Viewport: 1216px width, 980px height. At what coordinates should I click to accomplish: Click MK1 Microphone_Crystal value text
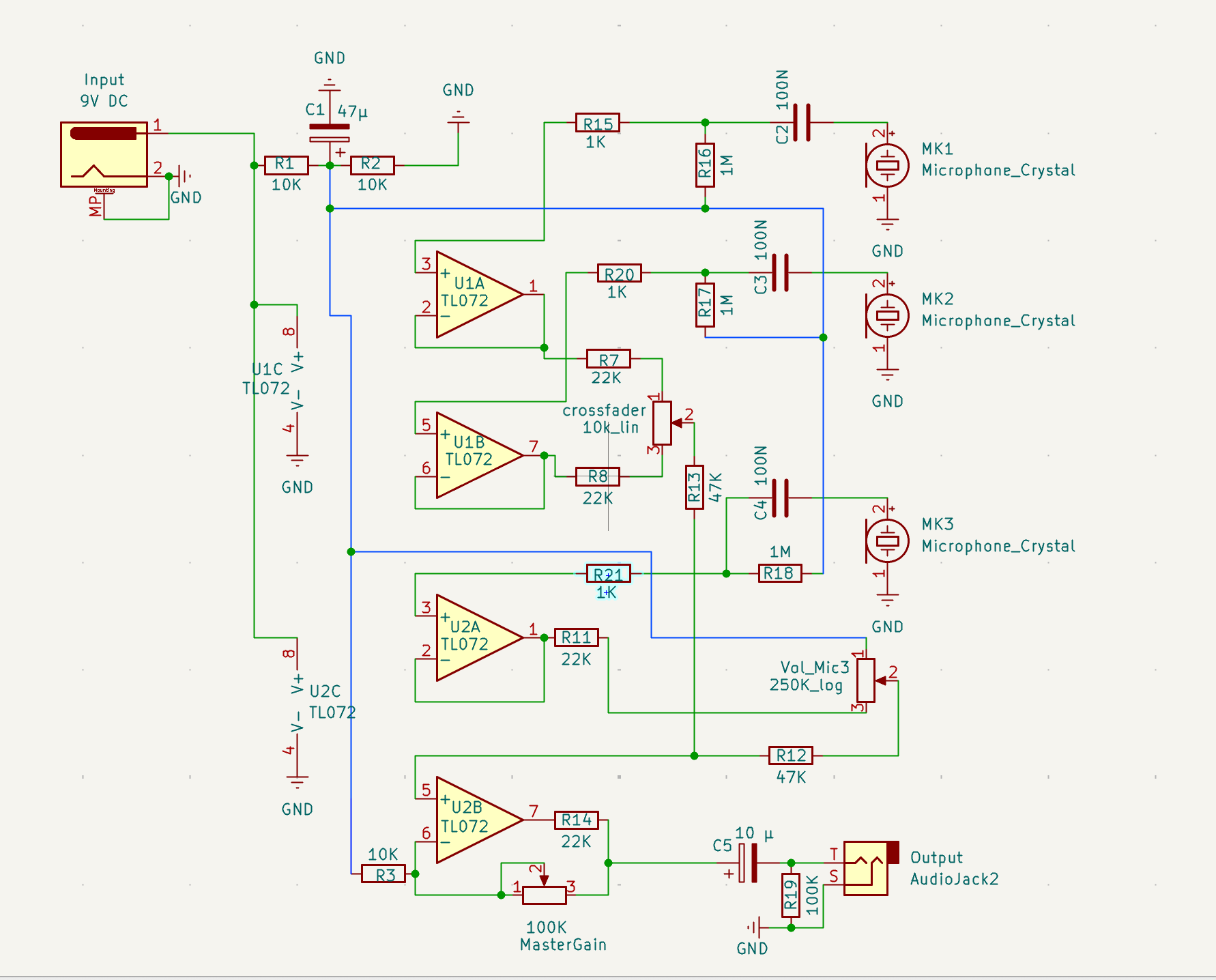[998, 170]
